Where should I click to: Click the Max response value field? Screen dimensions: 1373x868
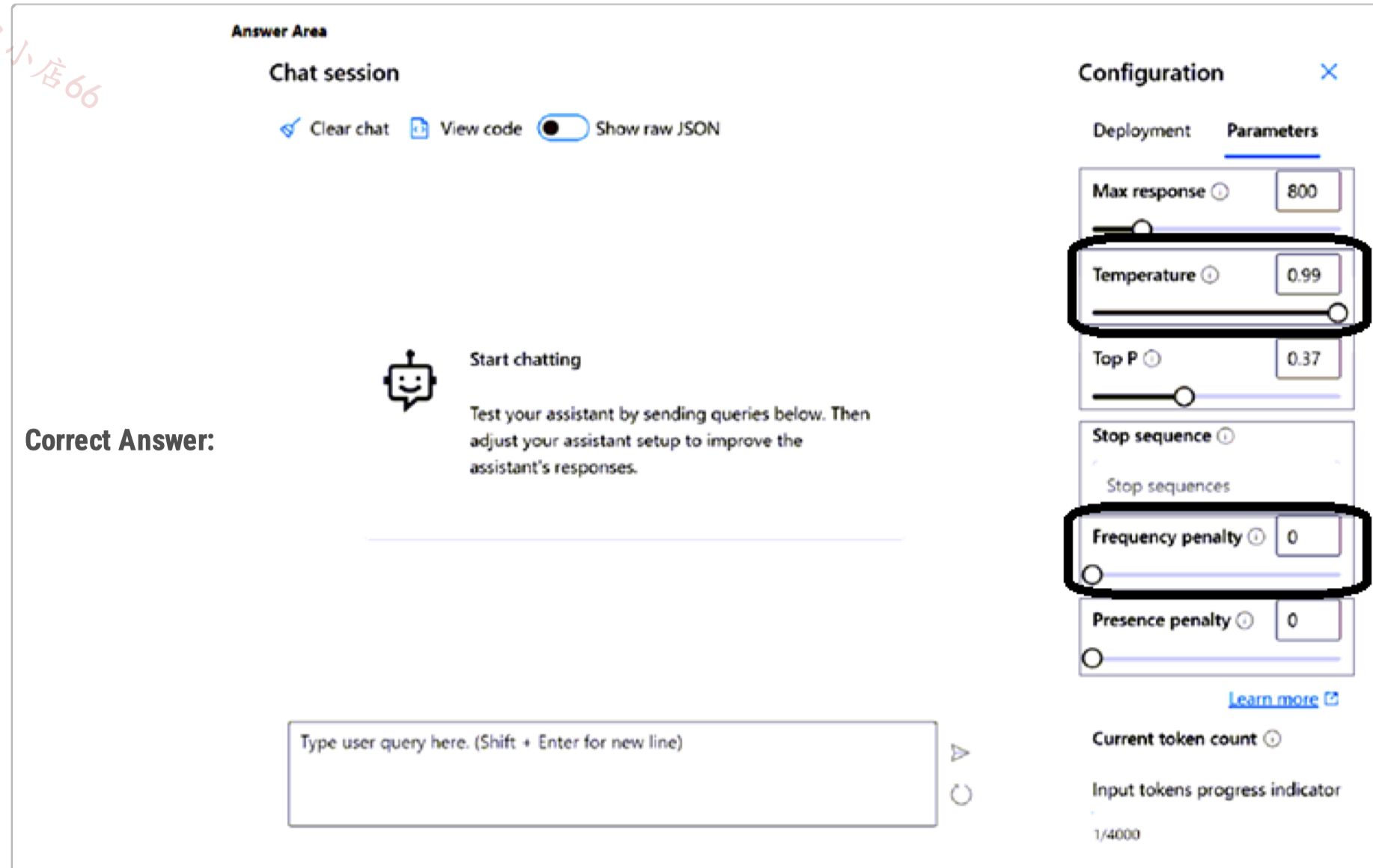[1308, 192]
